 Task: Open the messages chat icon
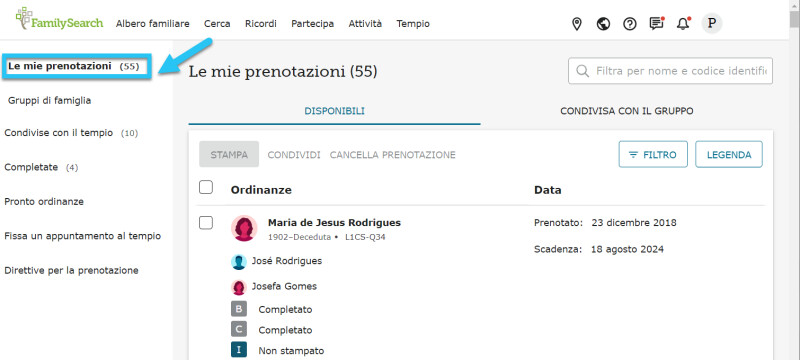pos(657,24)
